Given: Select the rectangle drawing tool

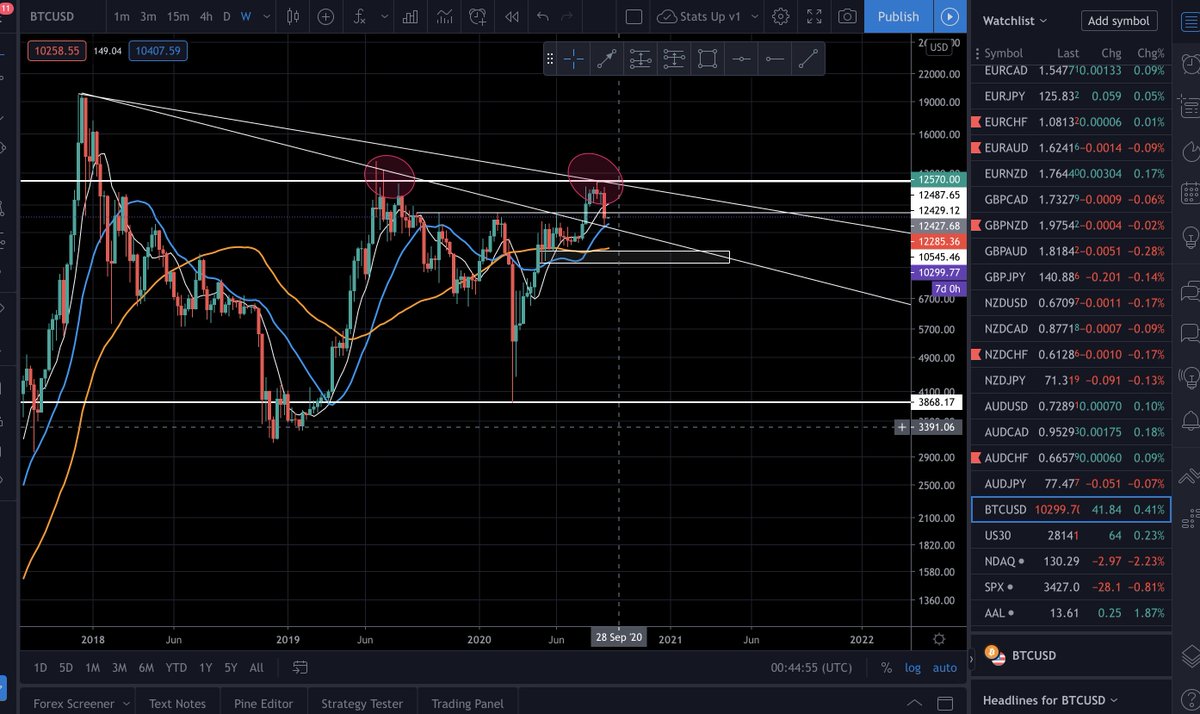Looking at the screenshot, I should (707, 60).
